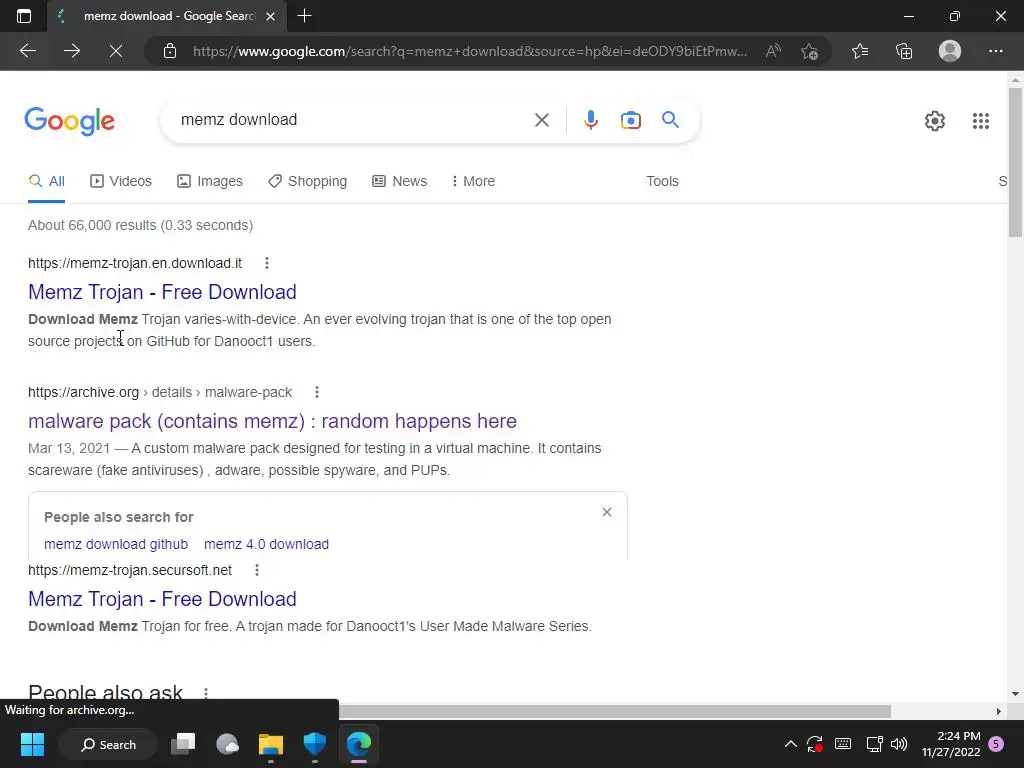This screenshot has height=768, width=1024.
Task: Open malware pack archive.org result
Action: [x=272, y=421]
